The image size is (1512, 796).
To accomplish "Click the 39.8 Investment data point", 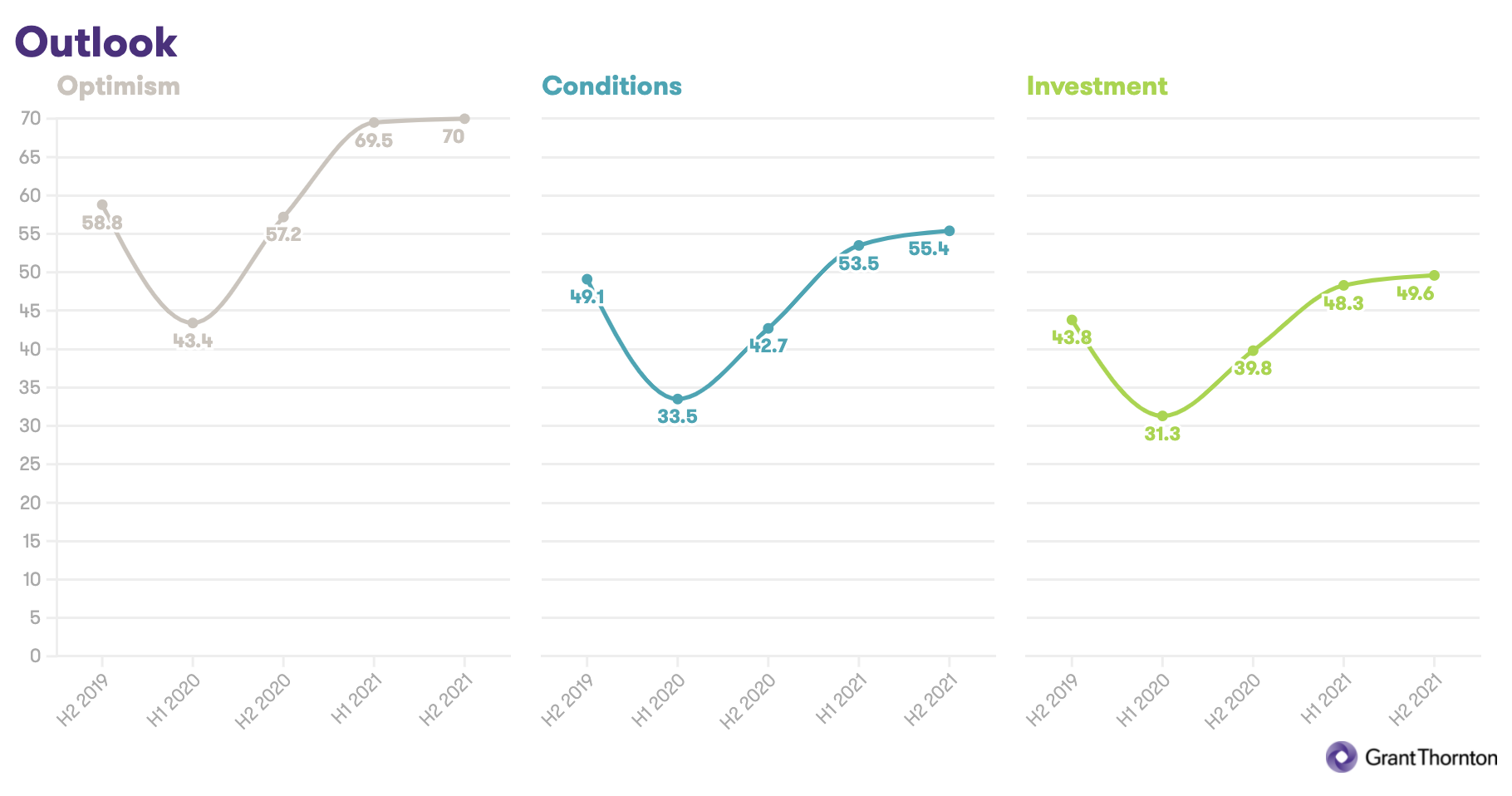I will click(x=1253, y=351).
